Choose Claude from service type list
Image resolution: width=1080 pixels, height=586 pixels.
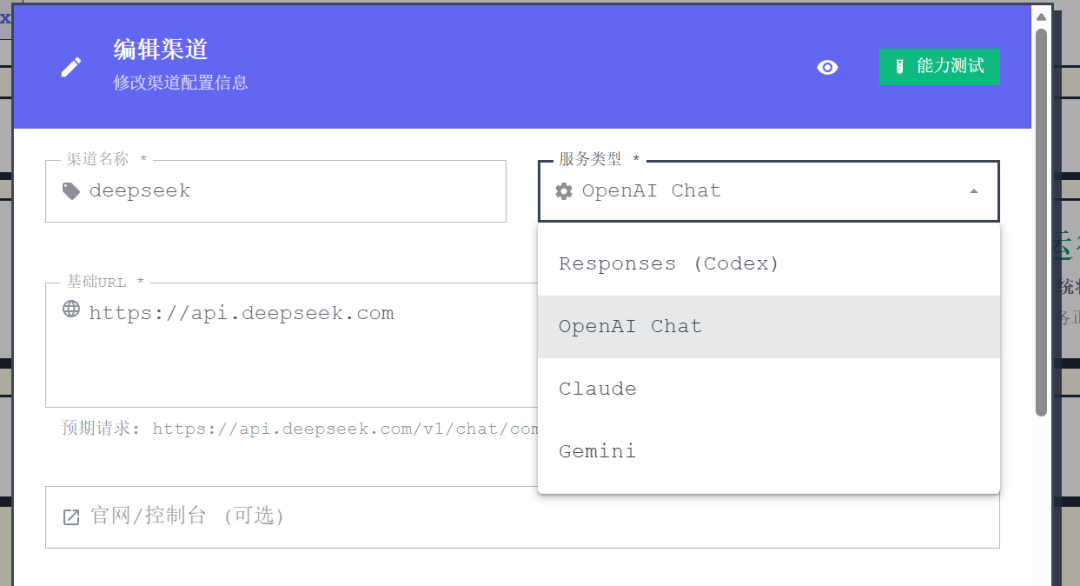click(x=769, y=389)
